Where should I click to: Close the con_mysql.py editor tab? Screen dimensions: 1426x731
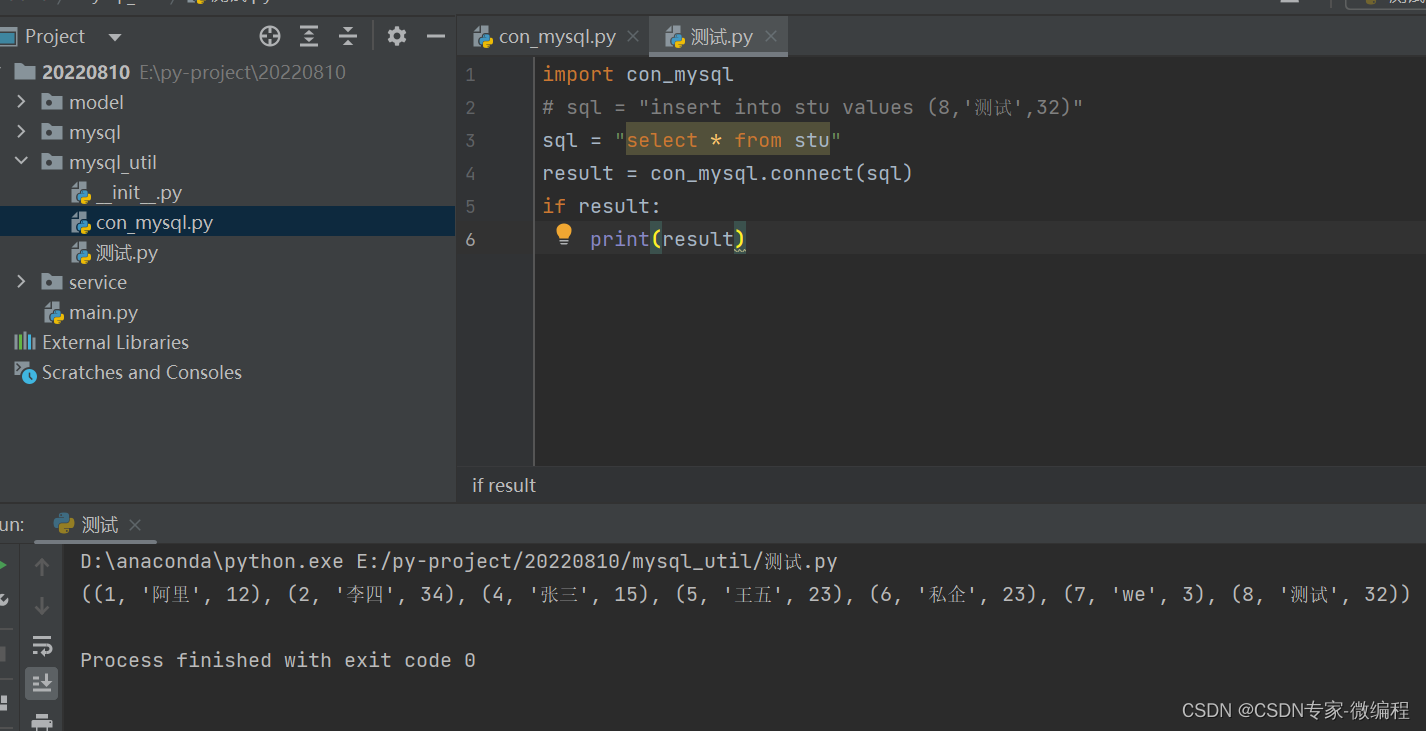pyautogui.click(x=633, y=37)
